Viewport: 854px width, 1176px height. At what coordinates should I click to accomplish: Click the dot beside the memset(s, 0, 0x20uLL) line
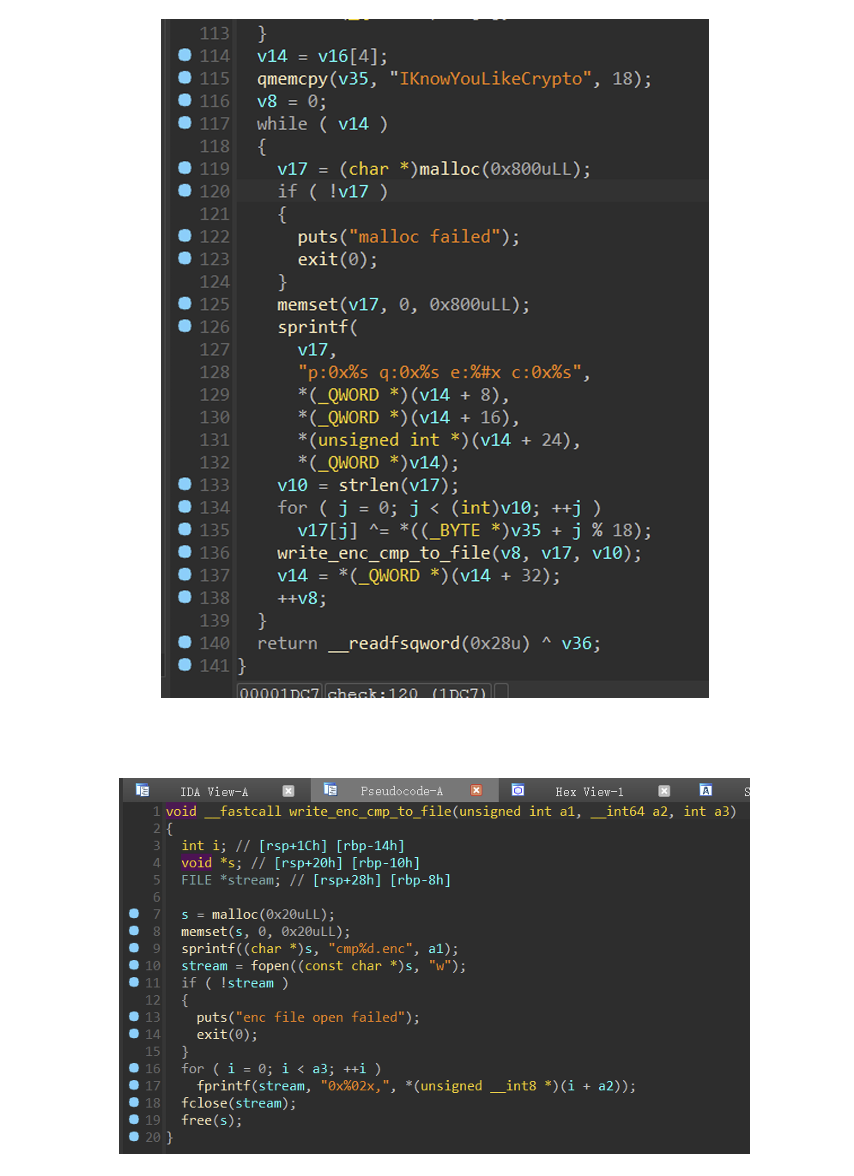click(x=133, y=931)
